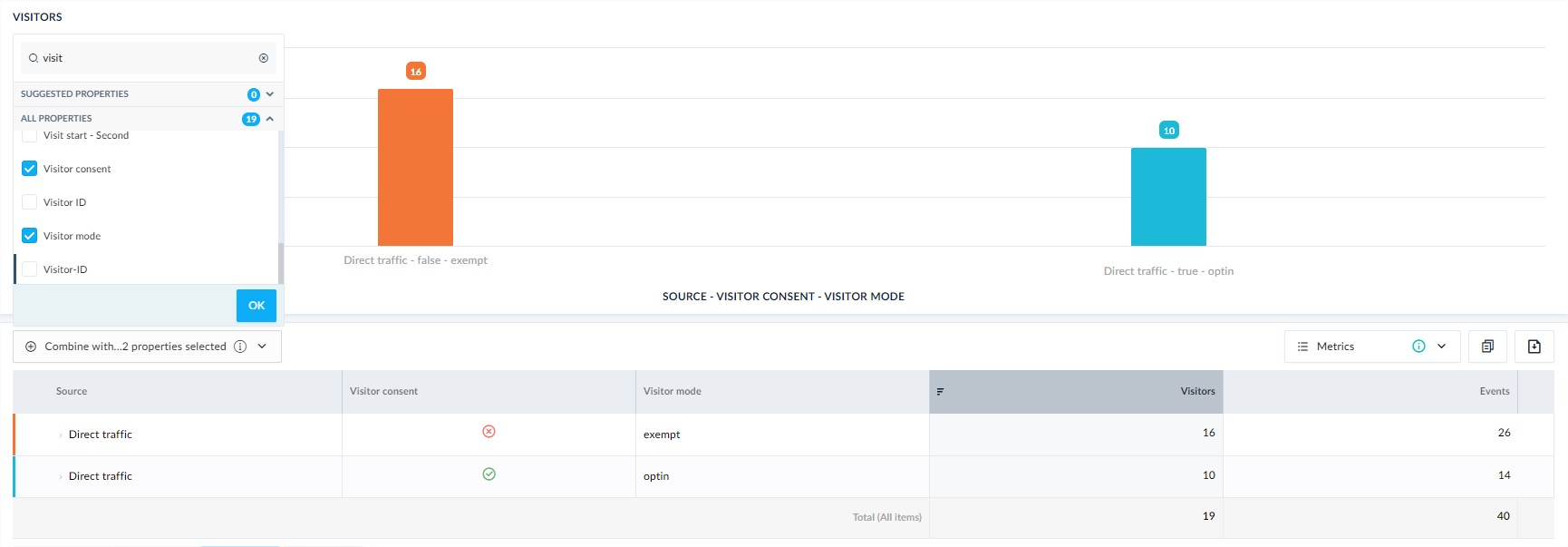Click the red consent denied icon

[489, 432]
